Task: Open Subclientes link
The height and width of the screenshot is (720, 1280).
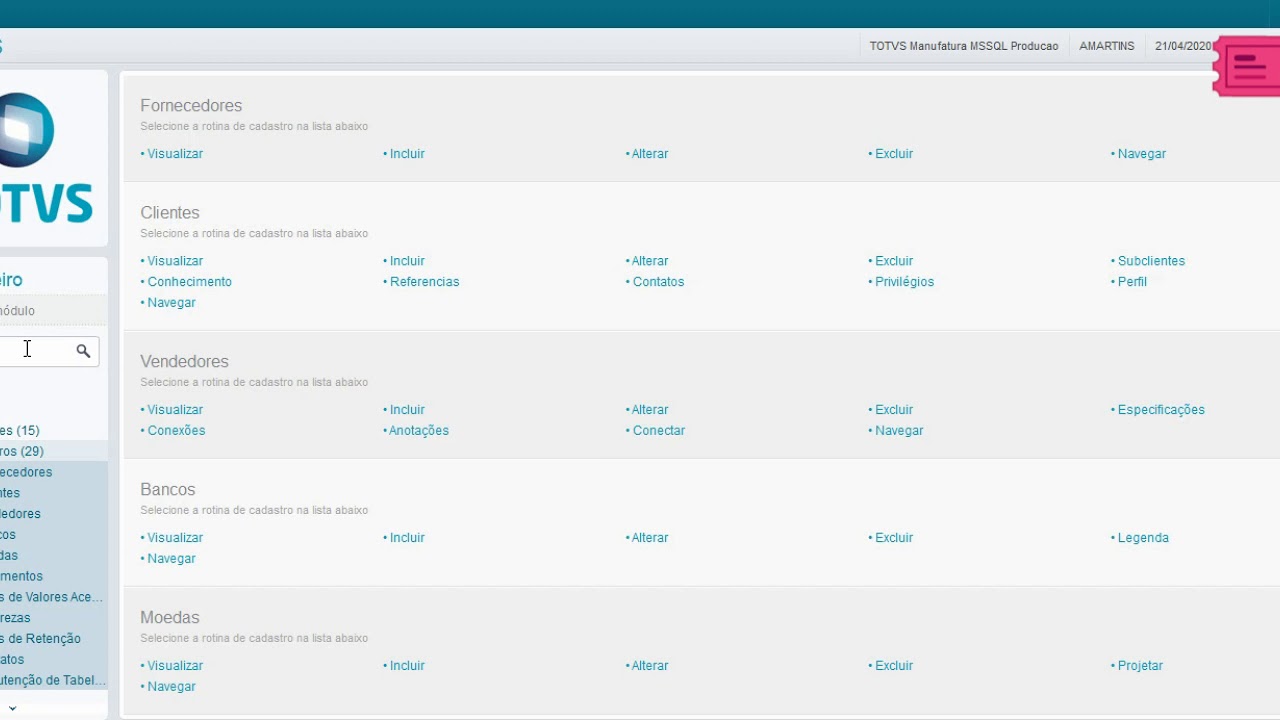Action: (1151, 261)
